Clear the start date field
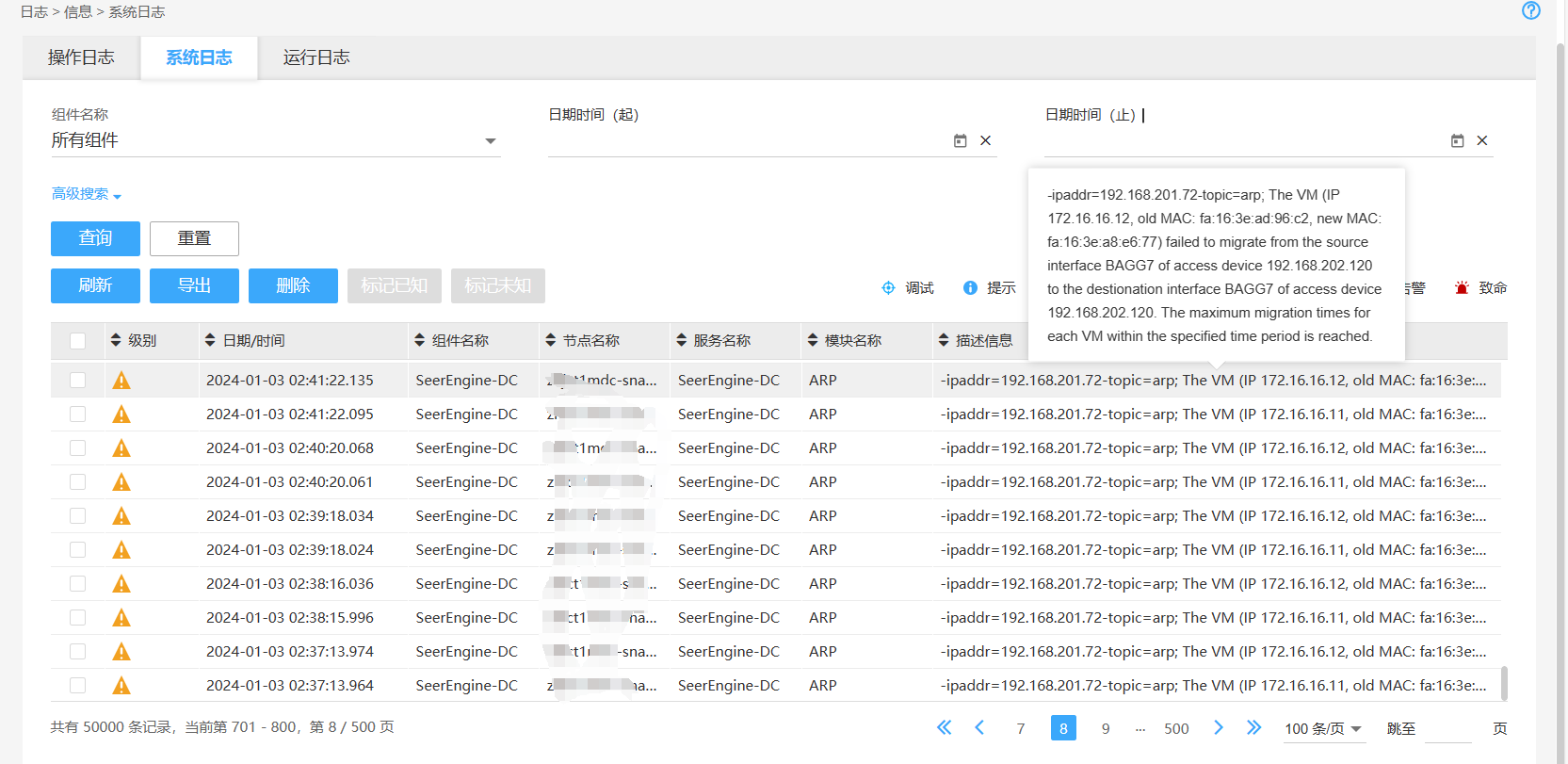Image resolution: width=1568 pixels, height=764 pixels. click(x=985, y=140)
